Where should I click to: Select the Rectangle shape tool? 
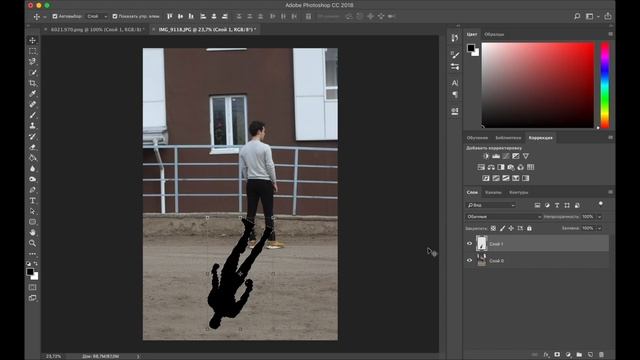click(32, 222)
